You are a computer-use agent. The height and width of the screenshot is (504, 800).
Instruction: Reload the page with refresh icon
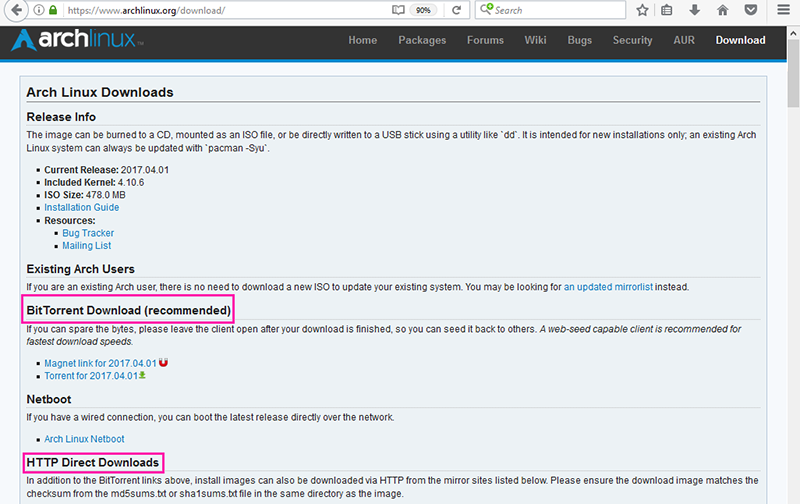pos(456,10)
